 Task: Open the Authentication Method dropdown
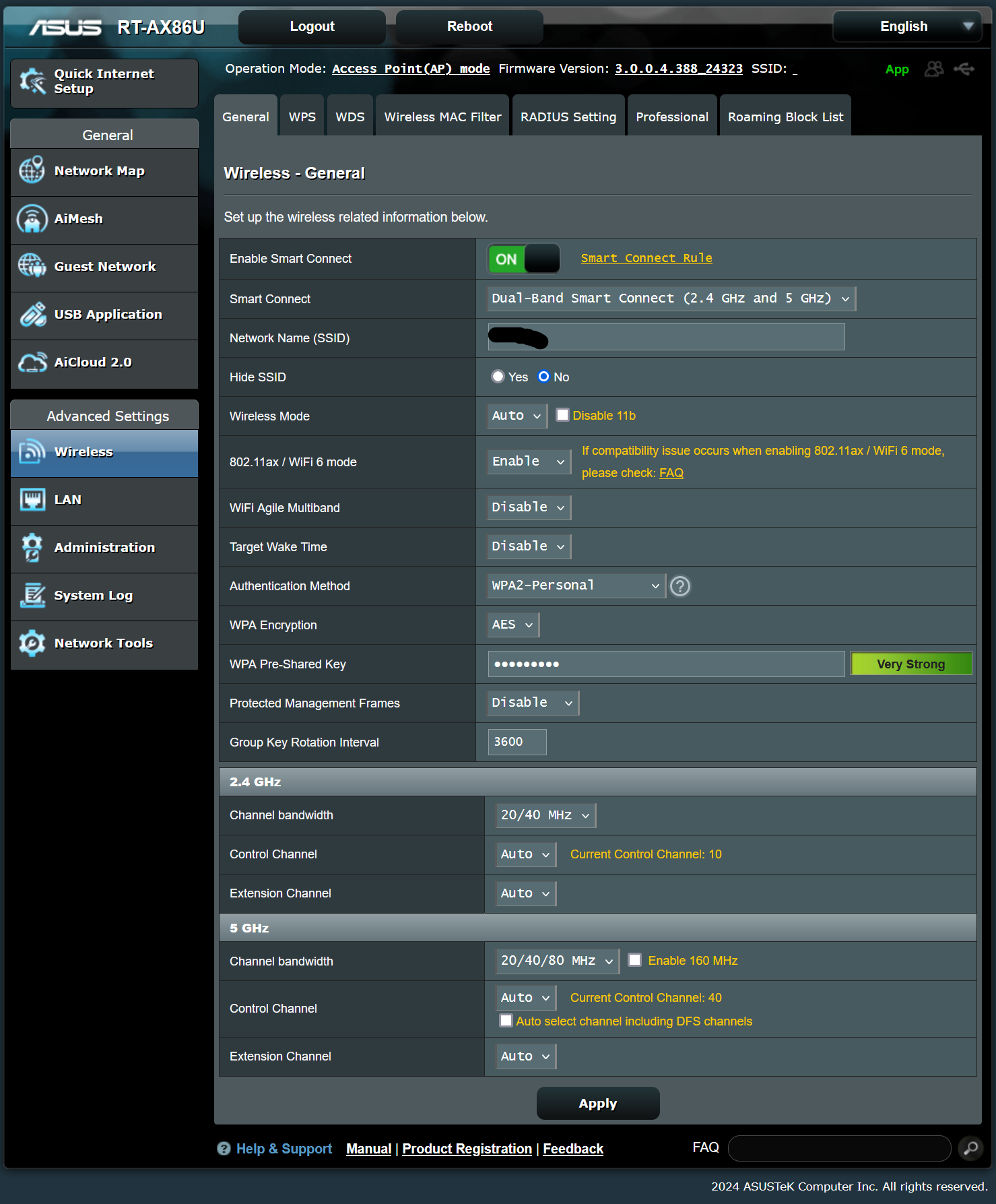pos(576,585)
